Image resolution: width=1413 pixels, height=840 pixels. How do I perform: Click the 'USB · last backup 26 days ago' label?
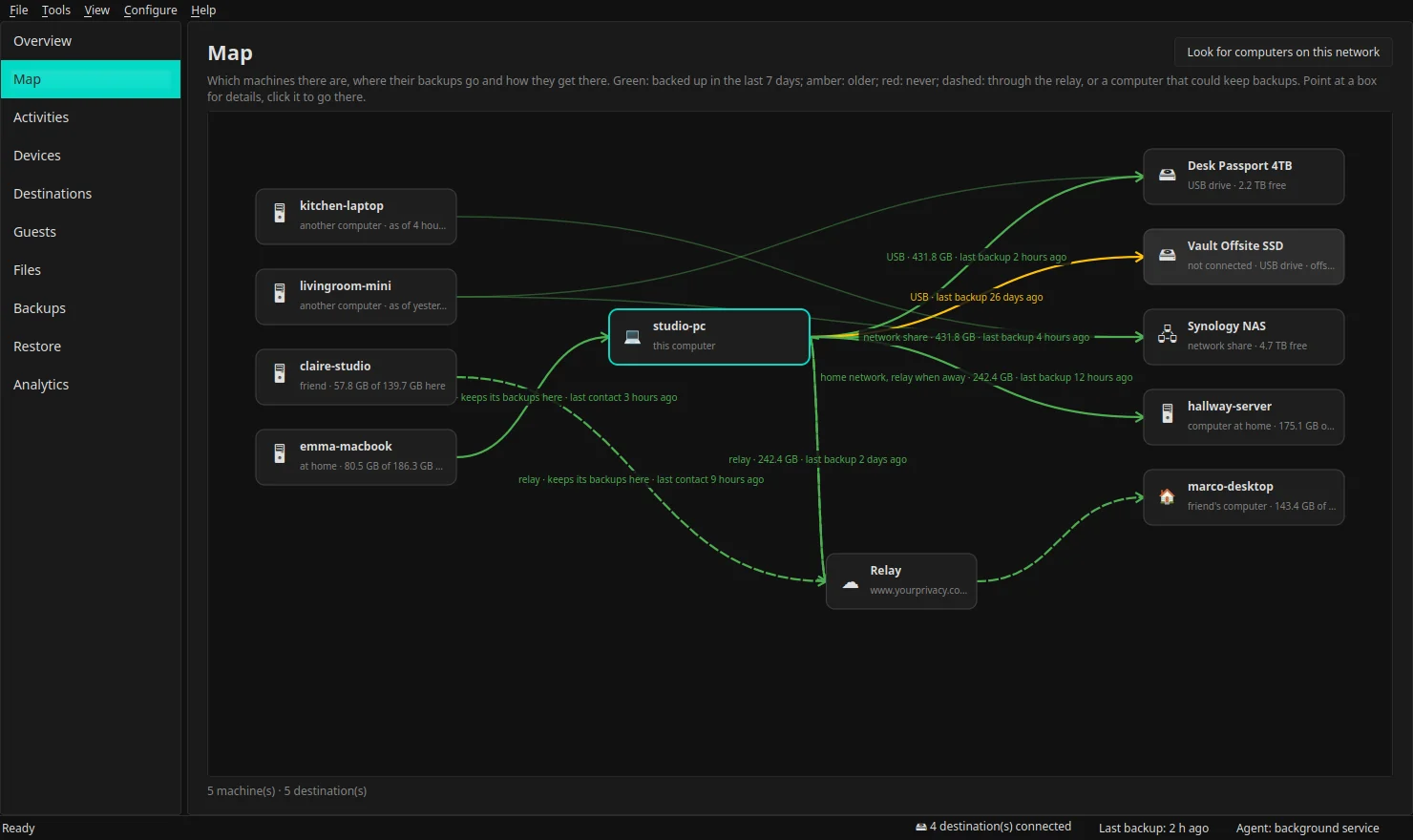coord(976,297)
